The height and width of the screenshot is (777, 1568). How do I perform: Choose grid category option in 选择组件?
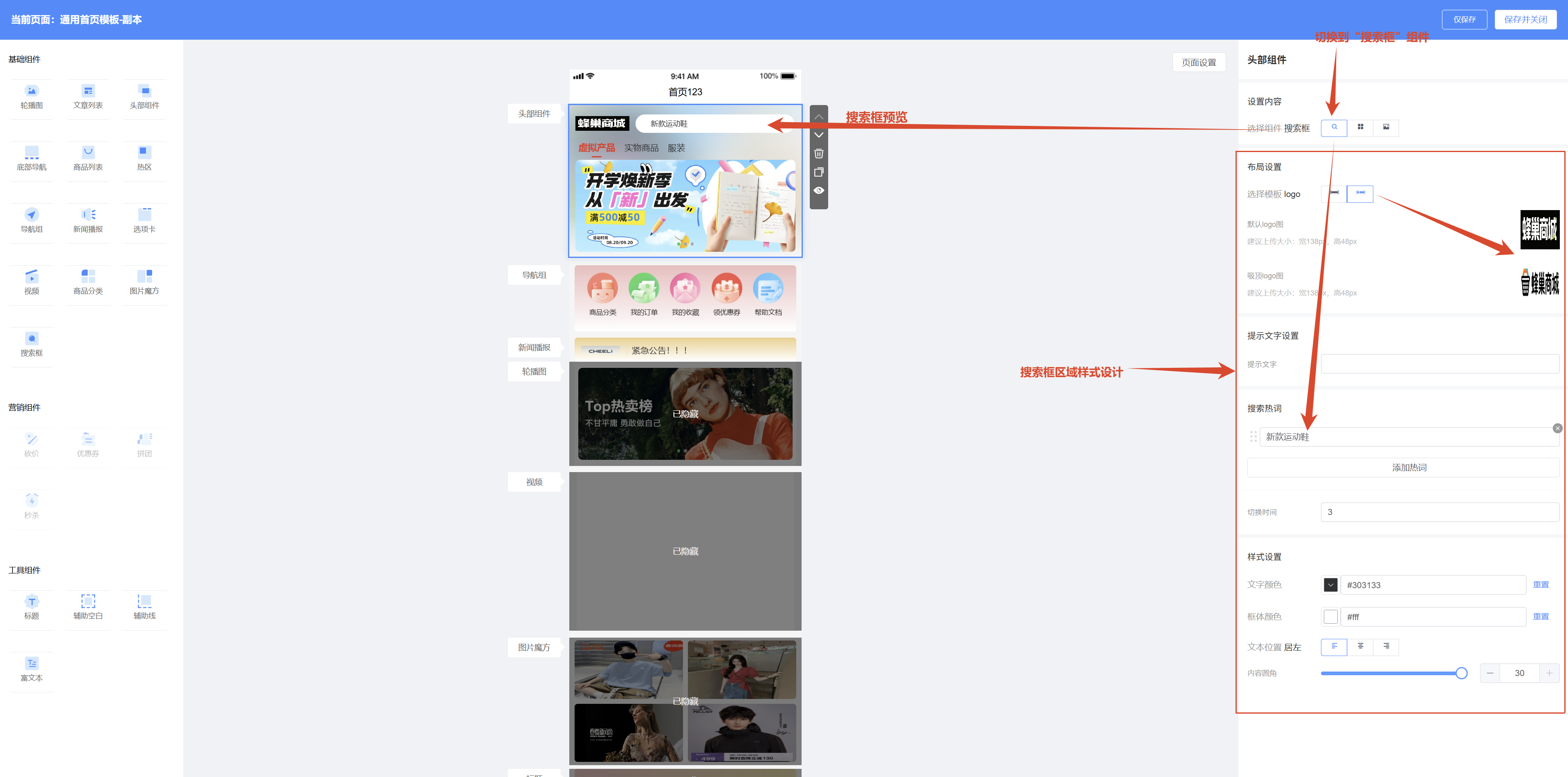pos(1360,127)
